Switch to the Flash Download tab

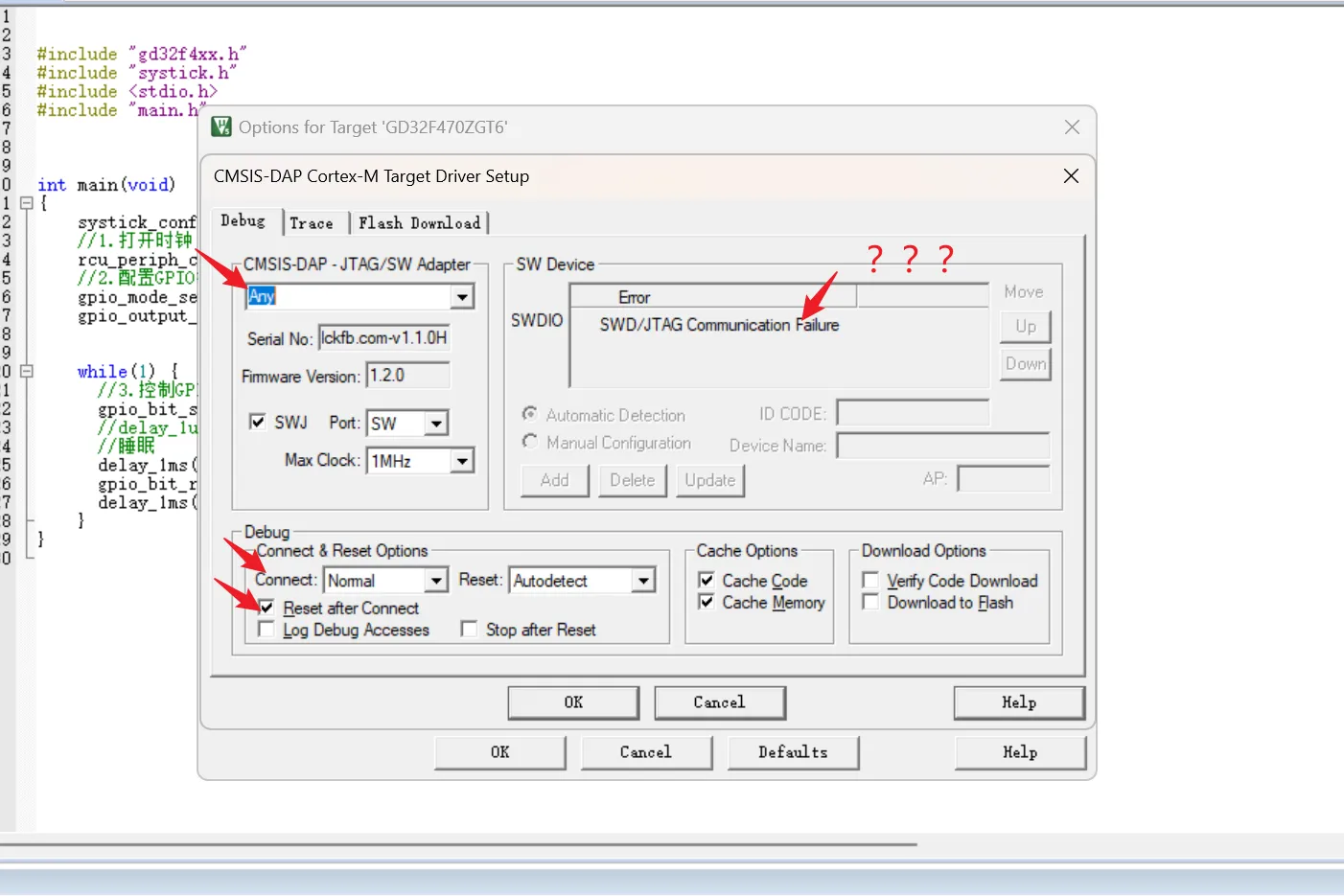coord(419,223)
